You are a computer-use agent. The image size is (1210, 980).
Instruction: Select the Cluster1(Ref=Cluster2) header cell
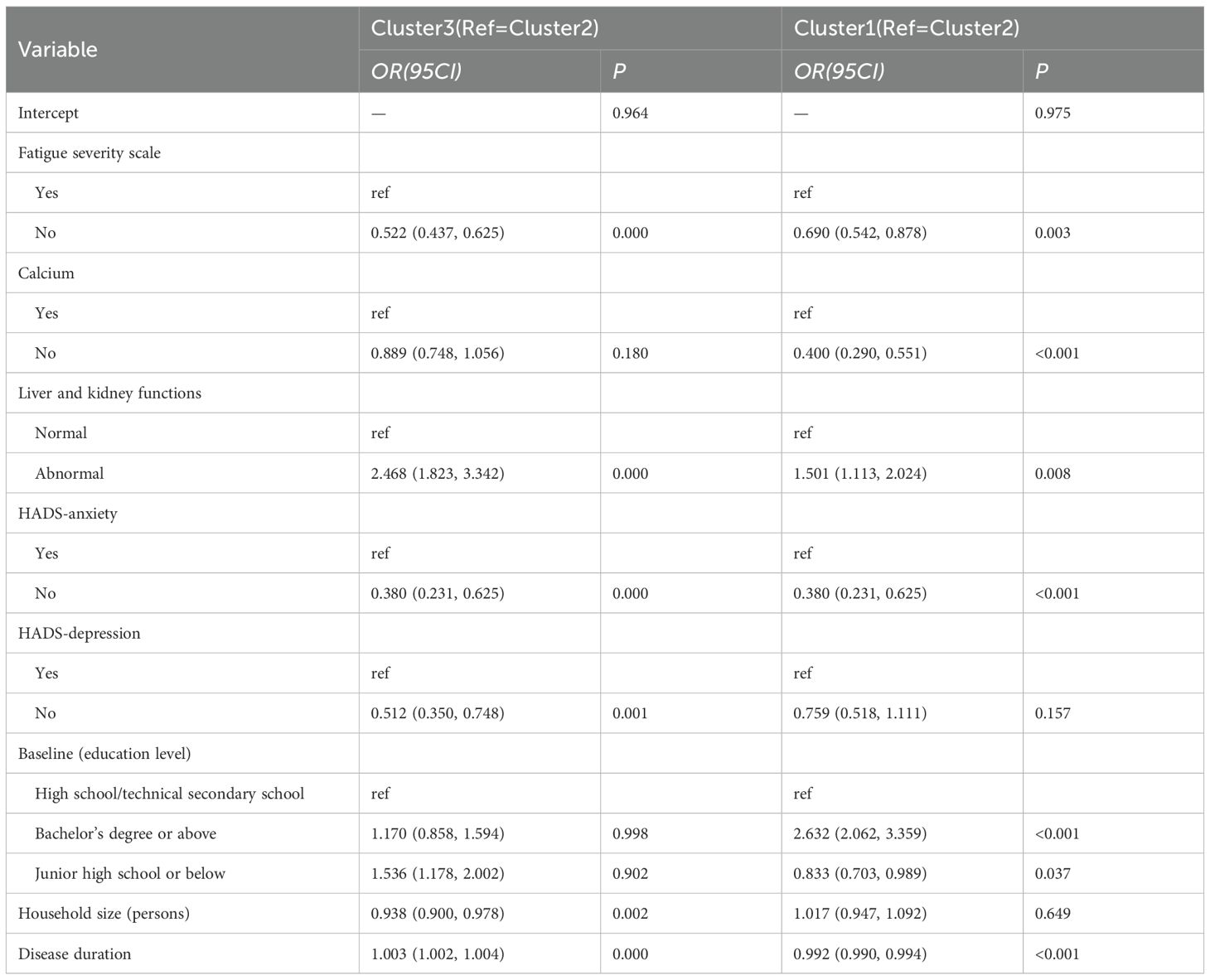[906, 28]
